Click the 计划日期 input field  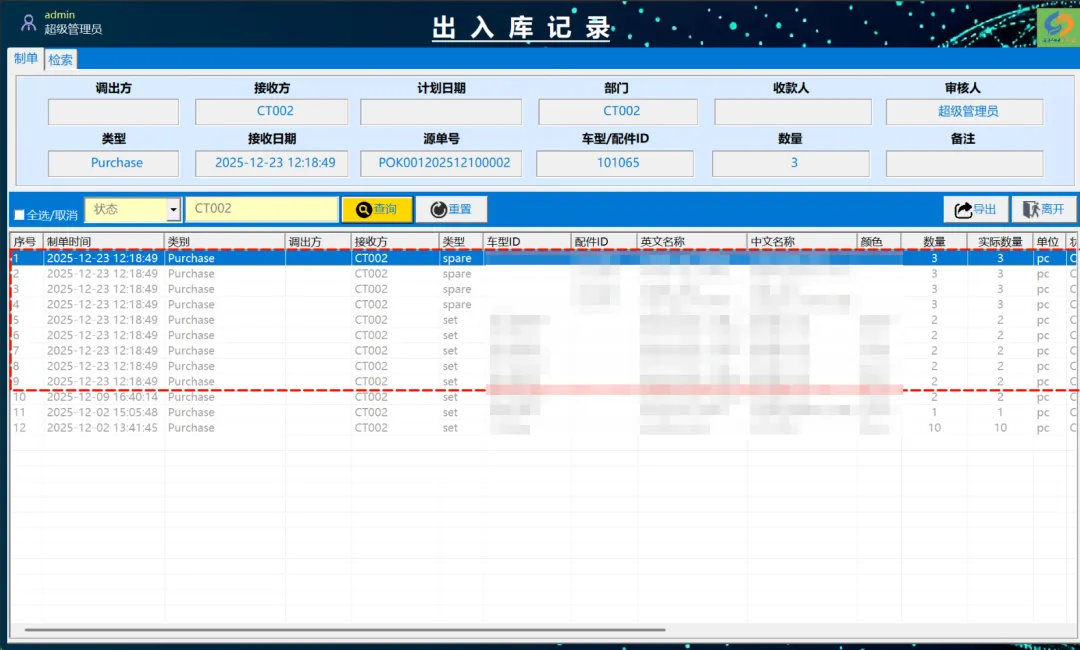pyautogui.click(x=441, y=112)
